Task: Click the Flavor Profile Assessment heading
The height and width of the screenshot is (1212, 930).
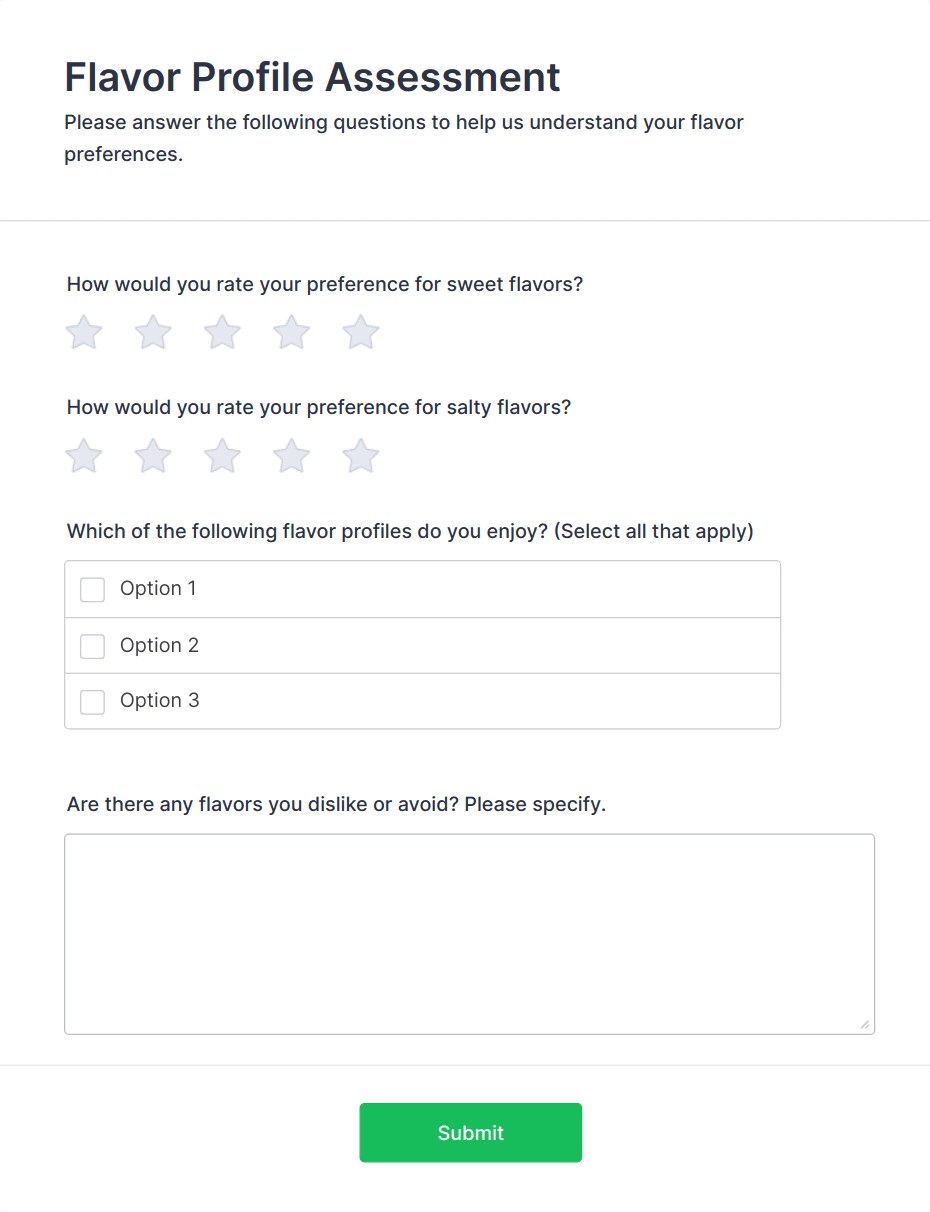Action: (312, 77)
